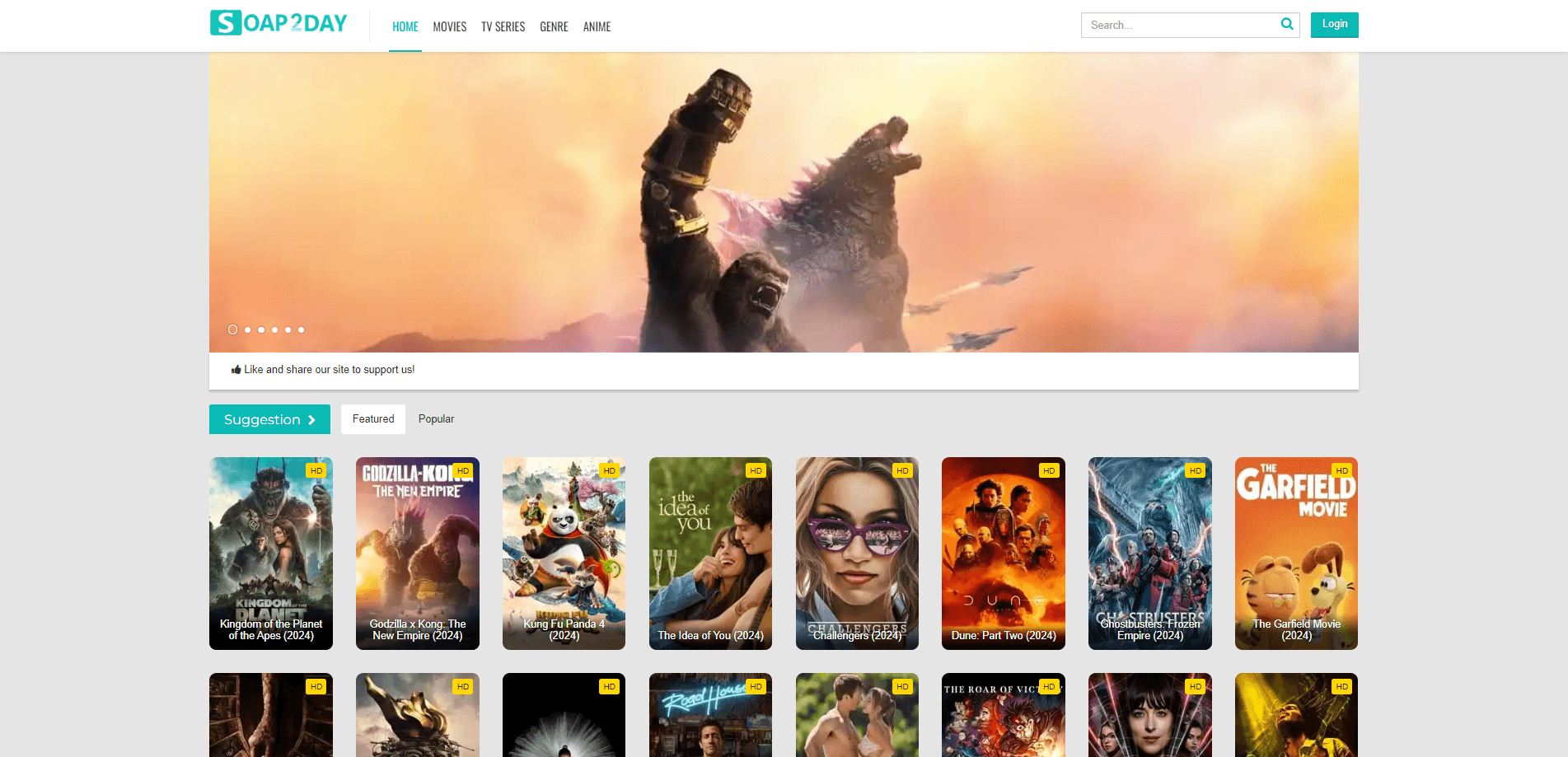Click 'The Garfield Movie (2024)' title

coord(1296,630)
